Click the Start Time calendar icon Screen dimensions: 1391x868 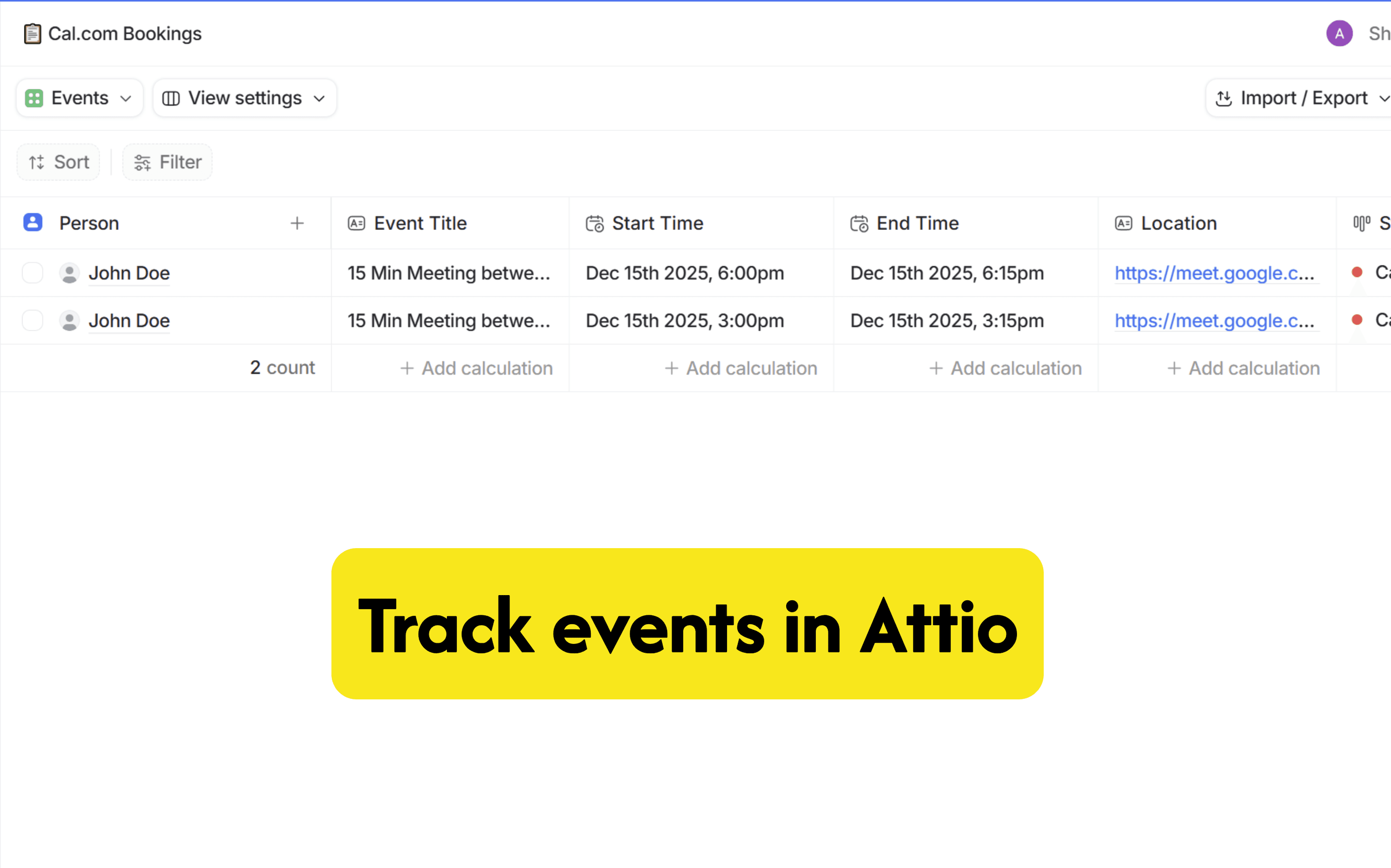tap(594, 223)
